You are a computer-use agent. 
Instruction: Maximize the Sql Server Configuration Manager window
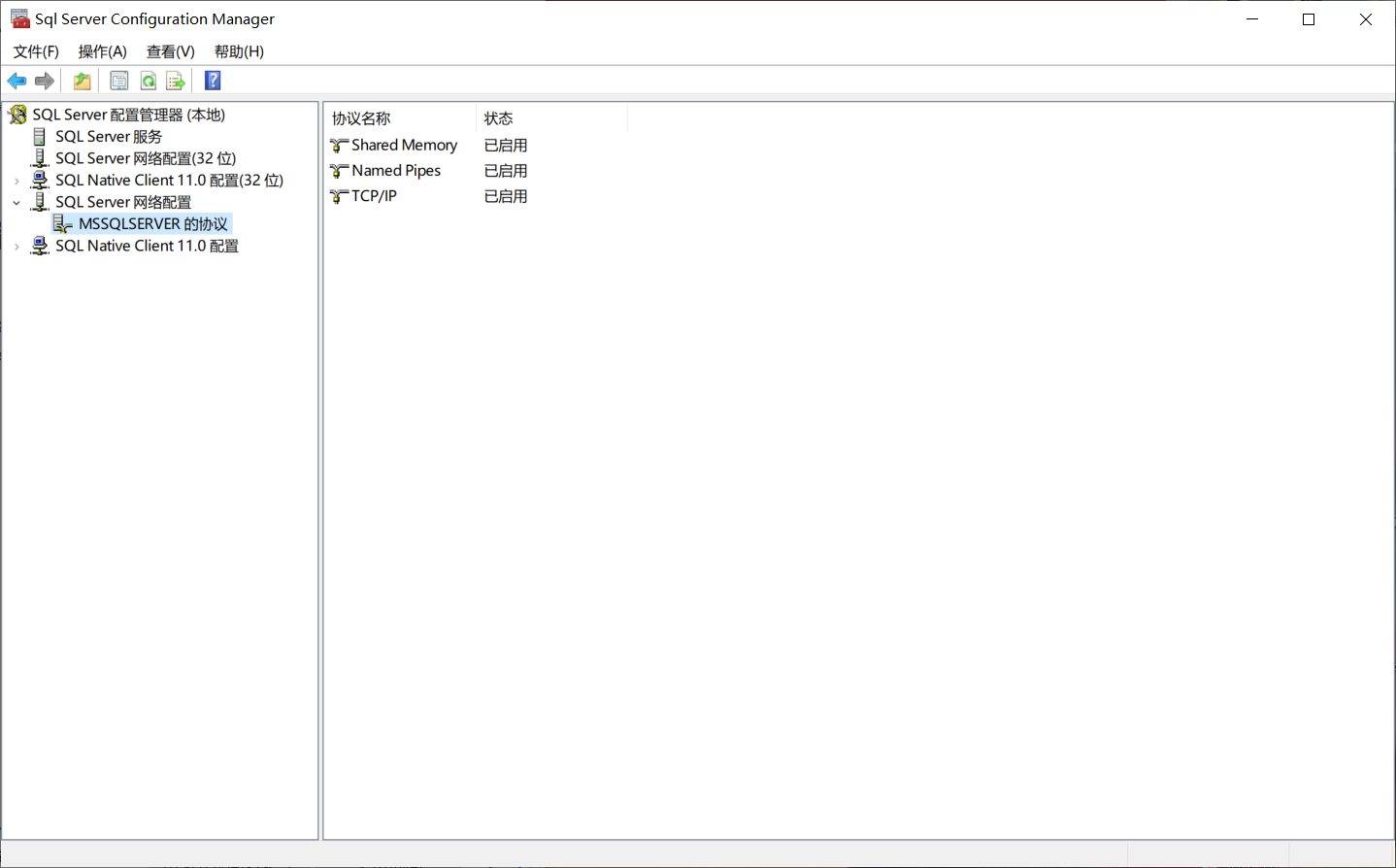click(x=1309, y=19)
